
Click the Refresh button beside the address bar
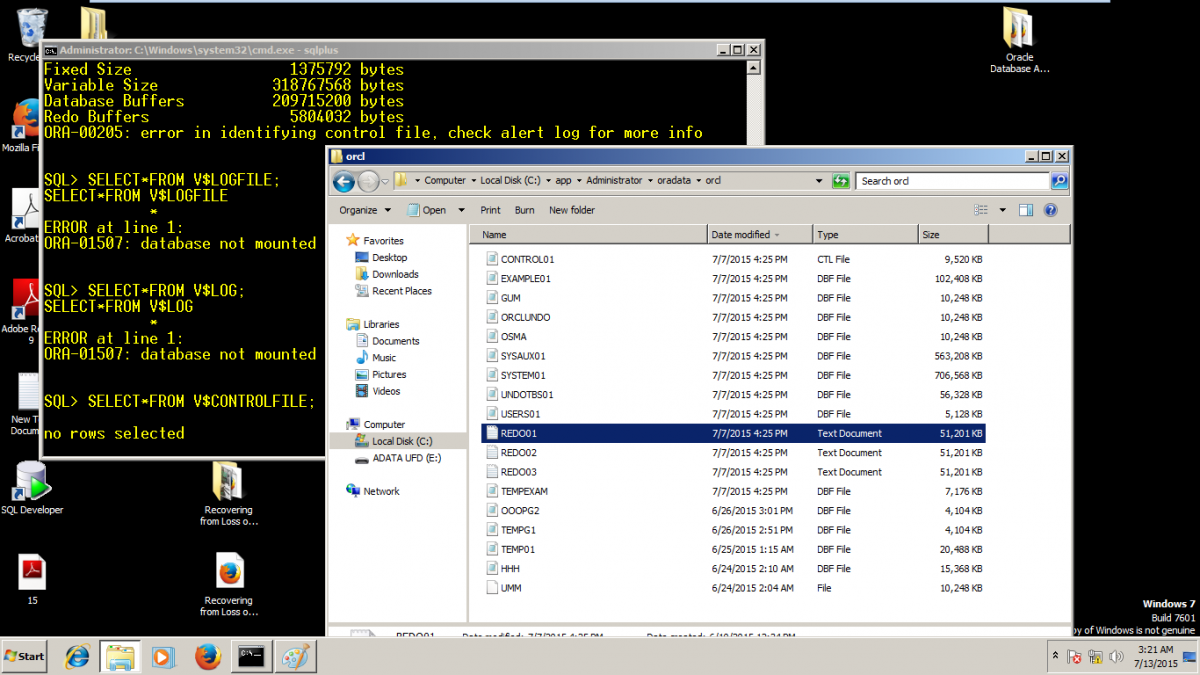click(841, 181)
